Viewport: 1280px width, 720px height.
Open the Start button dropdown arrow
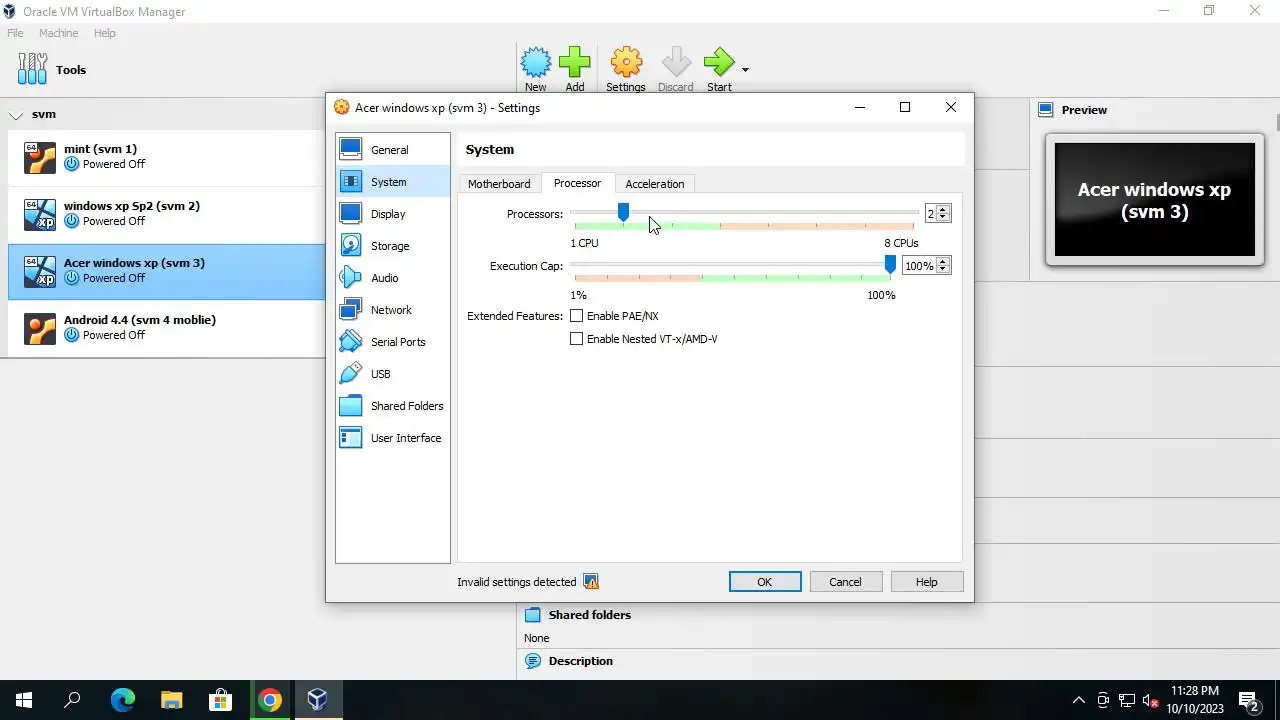745,70
